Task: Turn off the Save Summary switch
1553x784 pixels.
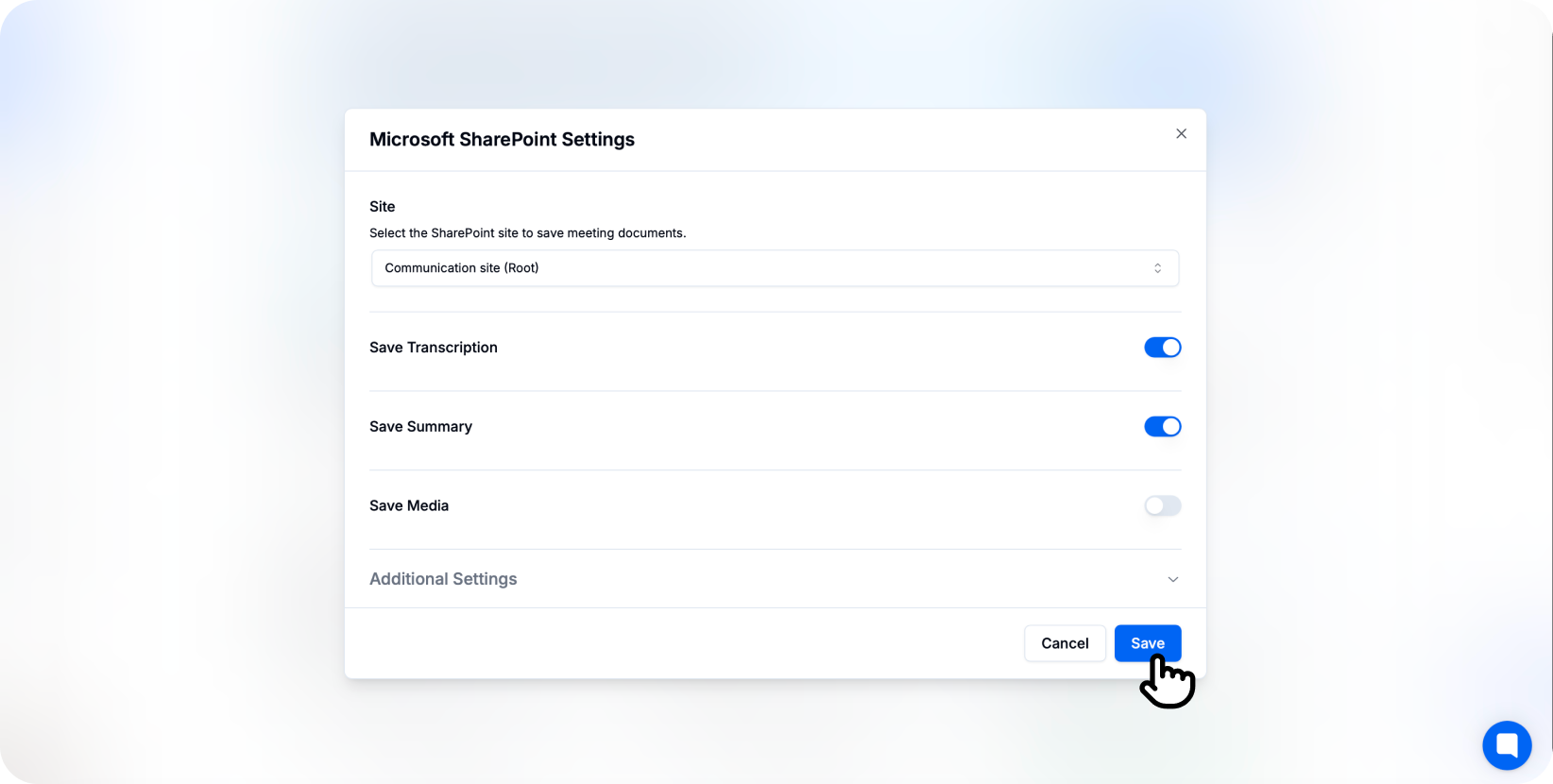Action: (x=1162, y=427)
